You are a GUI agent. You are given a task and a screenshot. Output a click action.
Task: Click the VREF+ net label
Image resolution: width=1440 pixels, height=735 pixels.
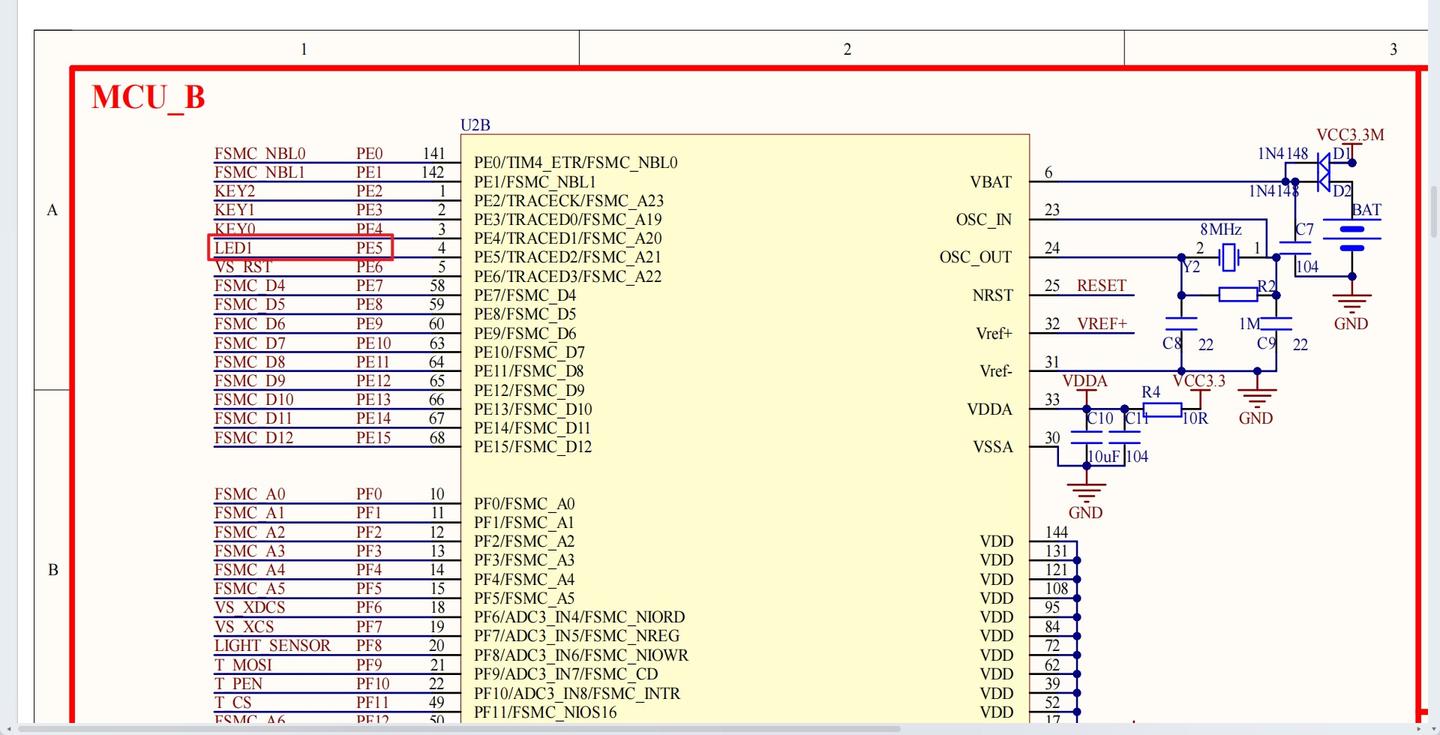pyautogui.click(x=1101, y=324)
